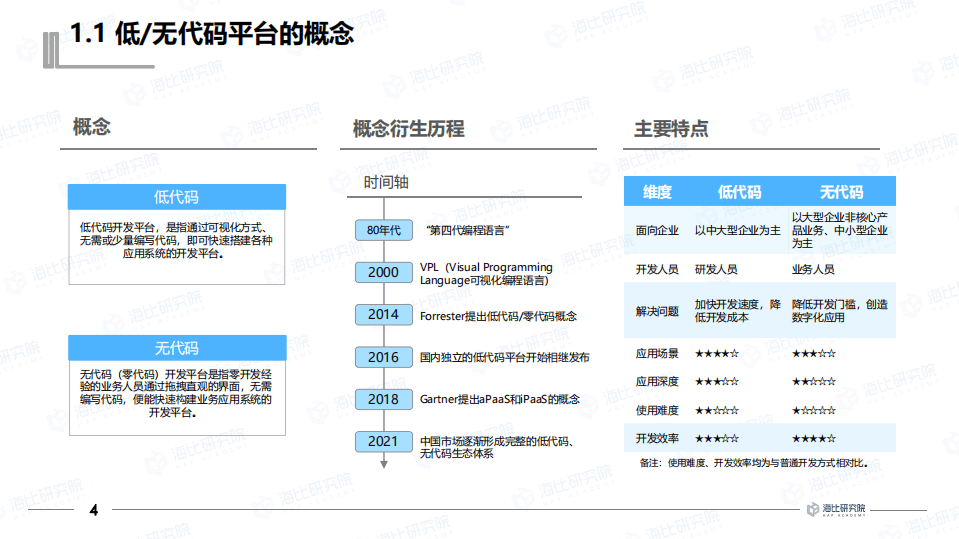
Task: Click the '2000' timeline marker
Action: [383, 272]
